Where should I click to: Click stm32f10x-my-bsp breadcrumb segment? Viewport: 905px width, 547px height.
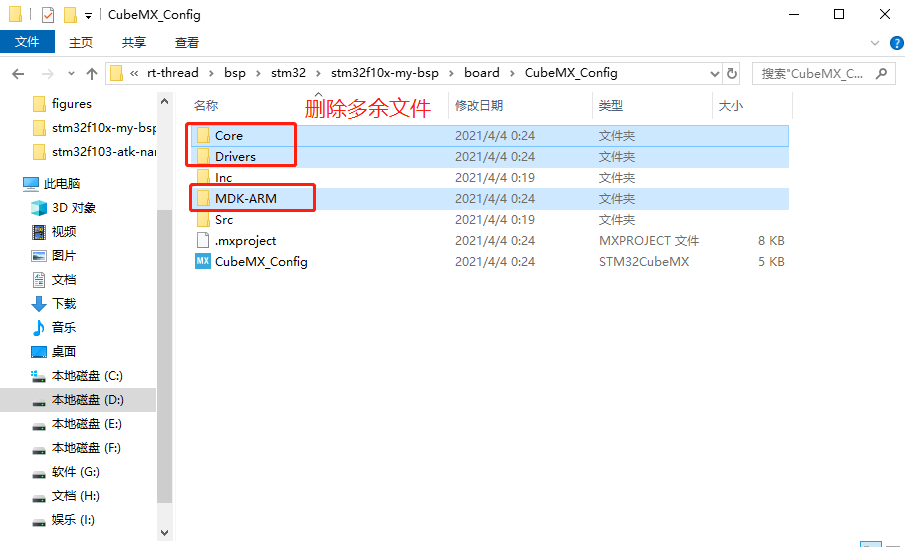click(385, 73)
